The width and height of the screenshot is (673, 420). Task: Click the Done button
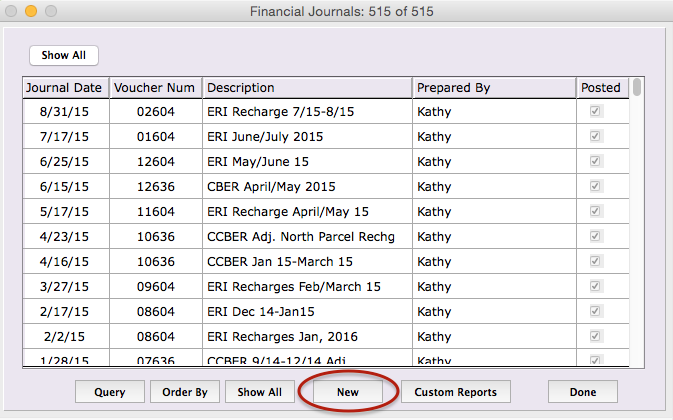(582, 392)
